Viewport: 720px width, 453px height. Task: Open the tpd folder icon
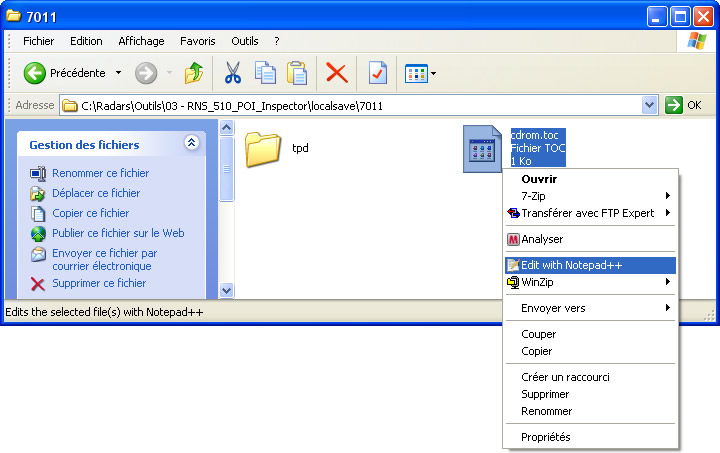tap(263, 149)
